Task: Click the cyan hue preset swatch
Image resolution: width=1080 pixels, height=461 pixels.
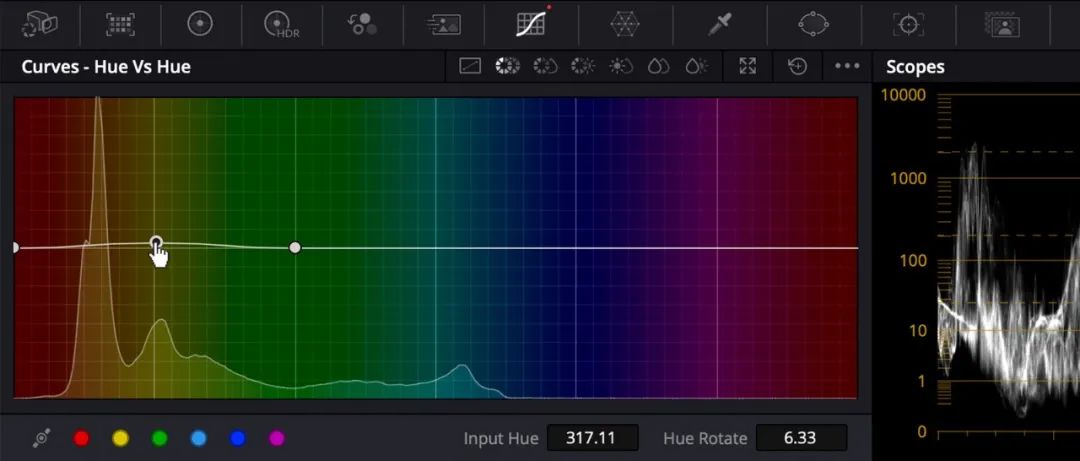Action: pos(198,438)
